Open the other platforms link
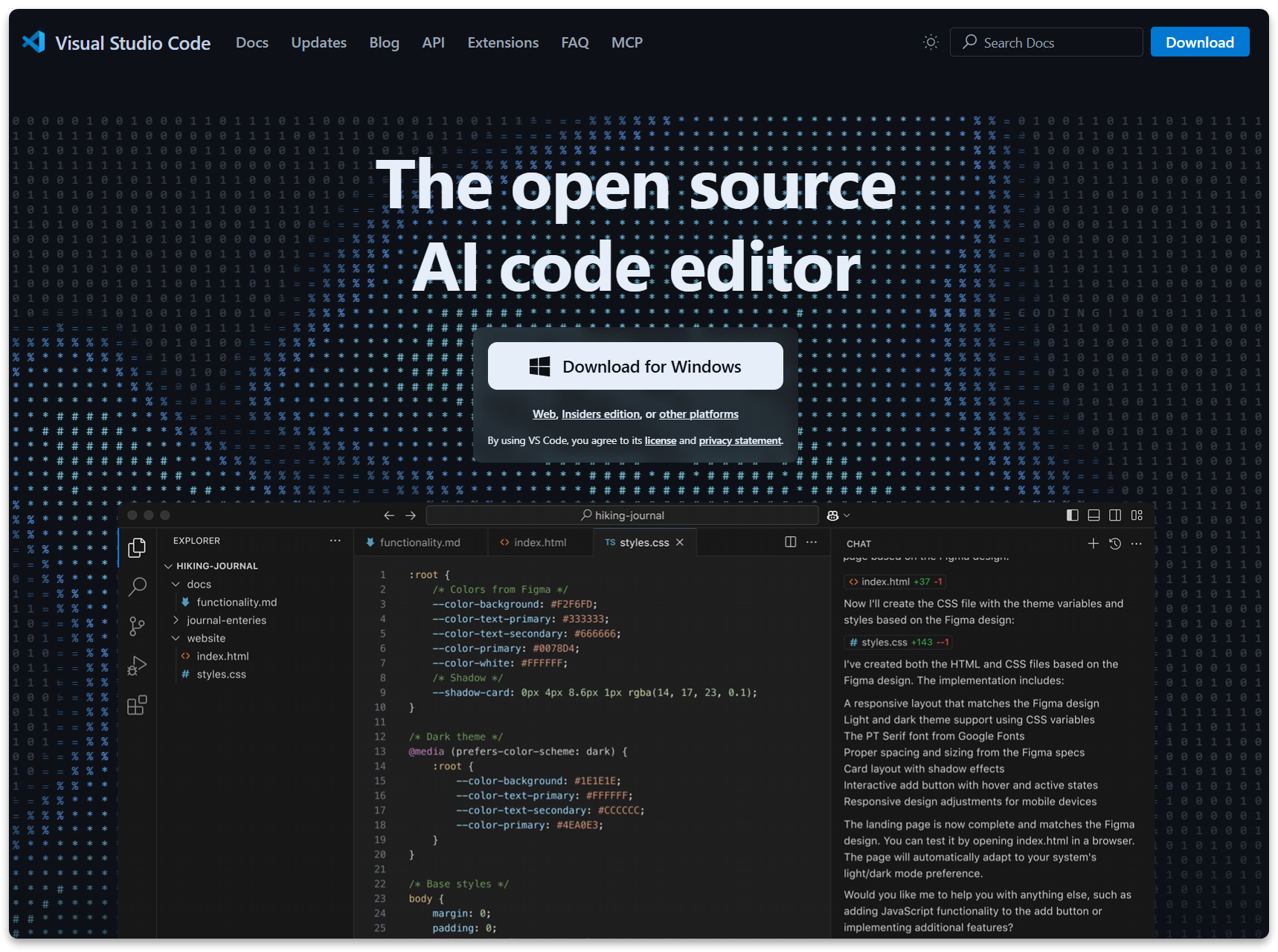 click(x=698, y=414)
